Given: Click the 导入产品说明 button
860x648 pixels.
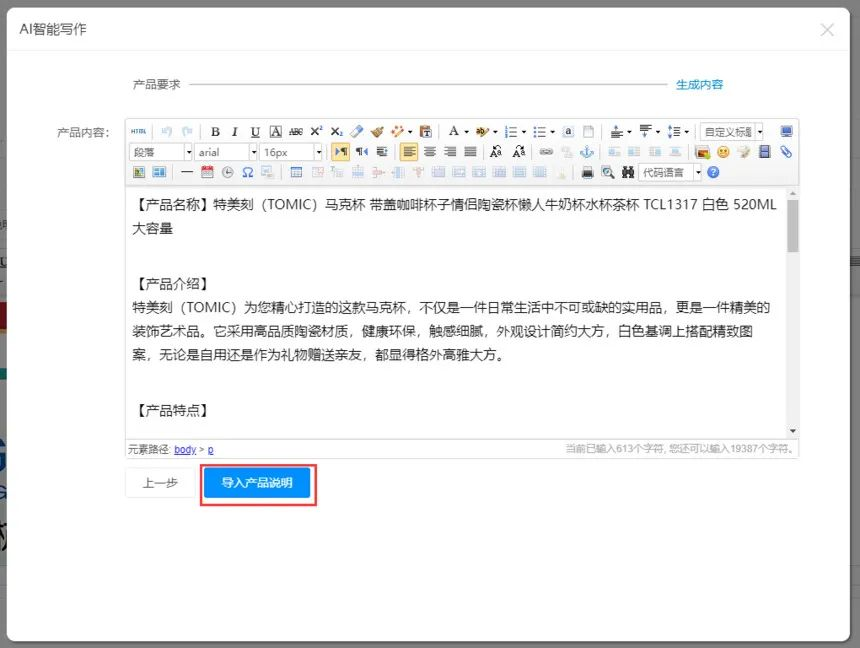Looking at the screenshot, I should [257, 483].
